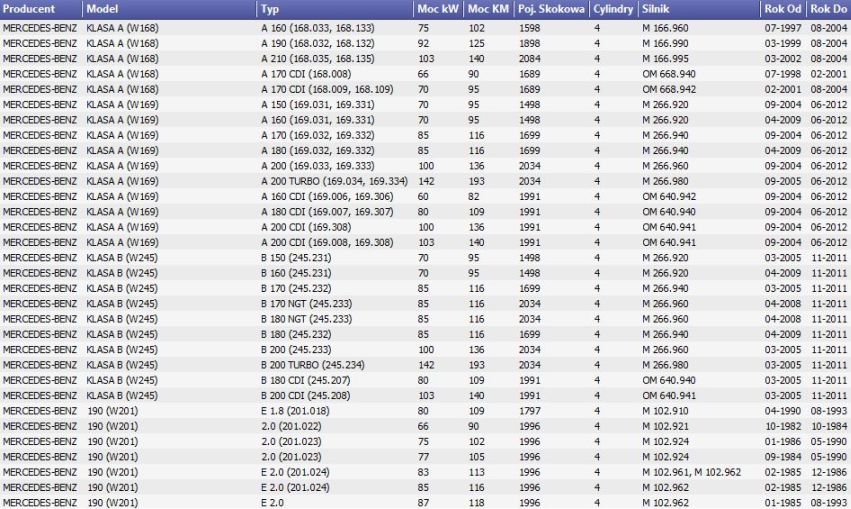The width and height of the screenshot is (851, 509).
Task: Select the B 180 NGT (245.233) cell
Action: point(306,319)
